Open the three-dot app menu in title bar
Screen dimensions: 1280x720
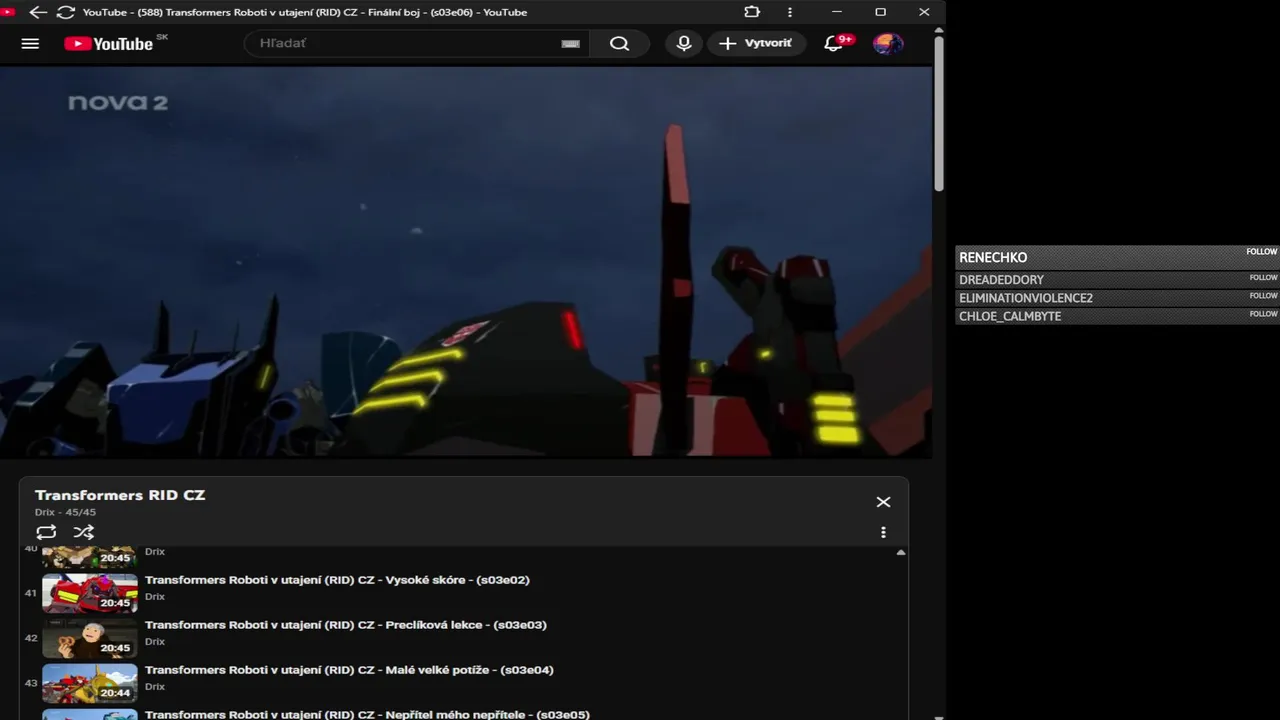[x=790, y=12]
